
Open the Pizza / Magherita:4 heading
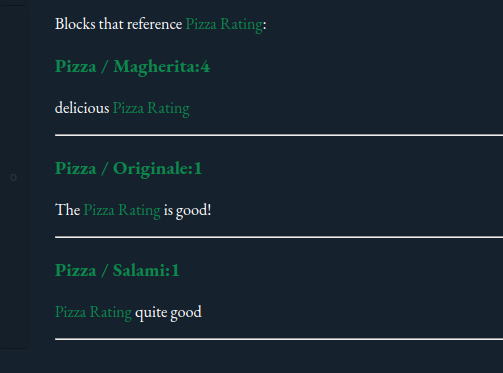132,66
